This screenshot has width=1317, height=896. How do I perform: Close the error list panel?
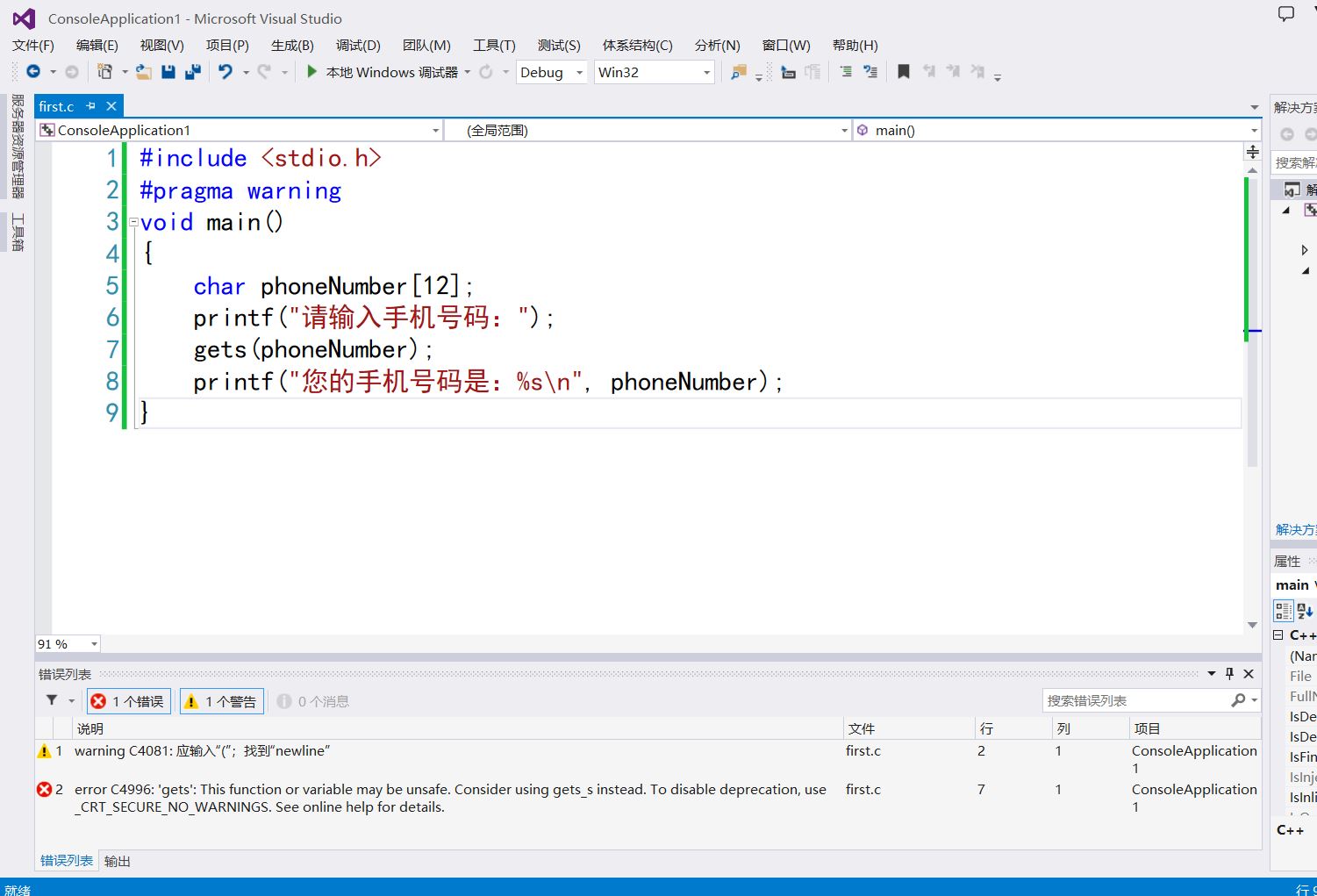(x=1249, y=674)
